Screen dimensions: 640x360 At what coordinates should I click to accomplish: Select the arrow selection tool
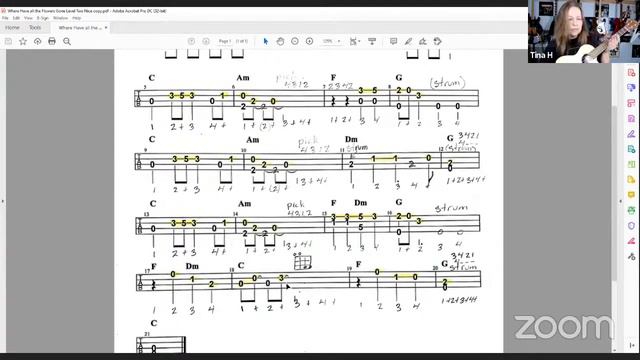(266, 41)
